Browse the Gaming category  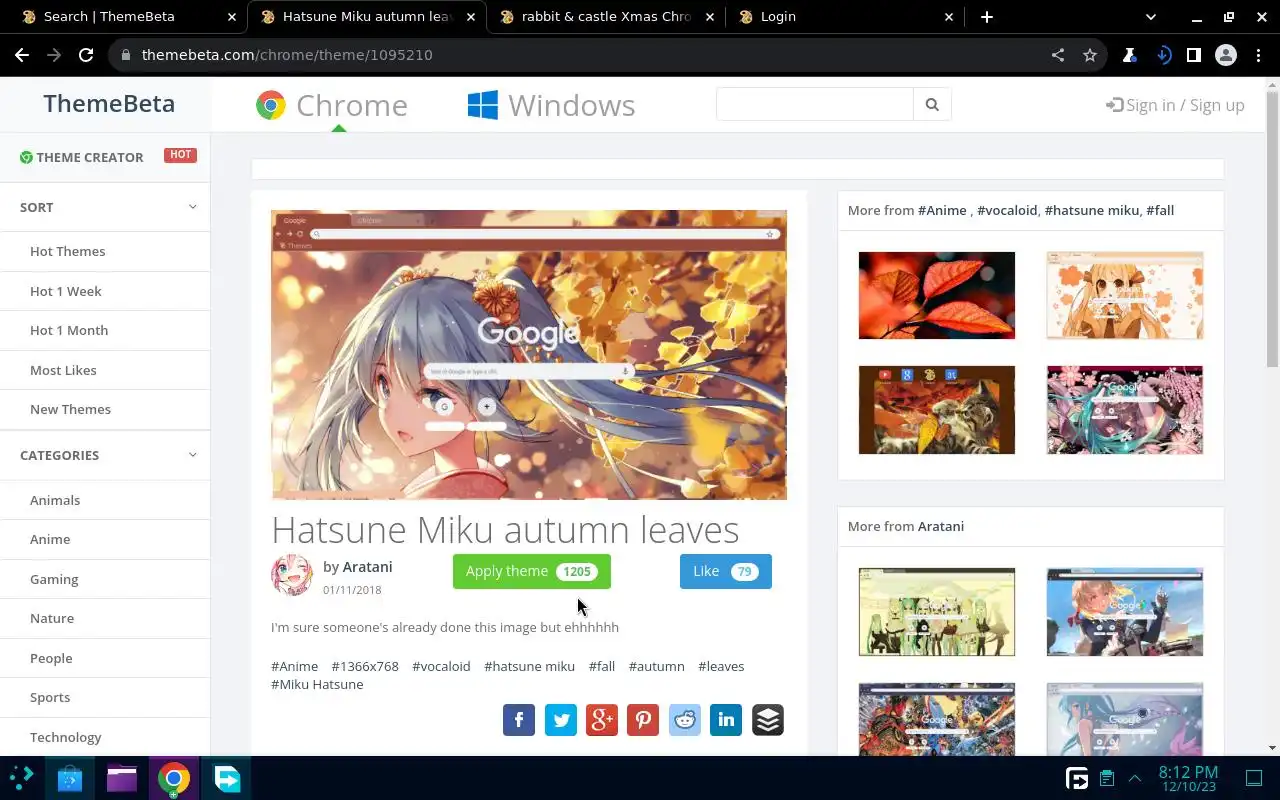(54, 579)
